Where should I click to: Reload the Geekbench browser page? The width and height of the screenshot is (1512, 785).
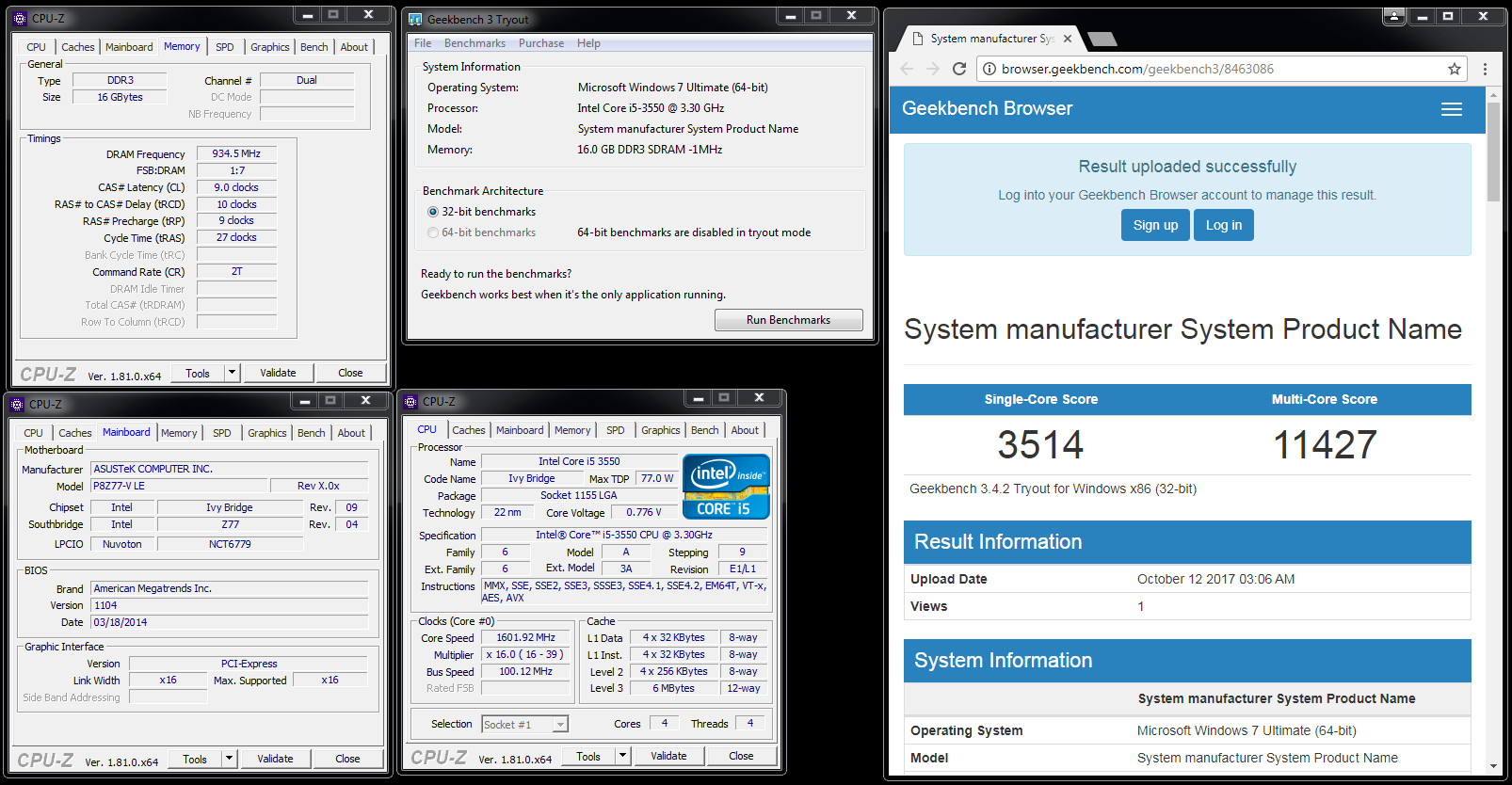point(959,69)
